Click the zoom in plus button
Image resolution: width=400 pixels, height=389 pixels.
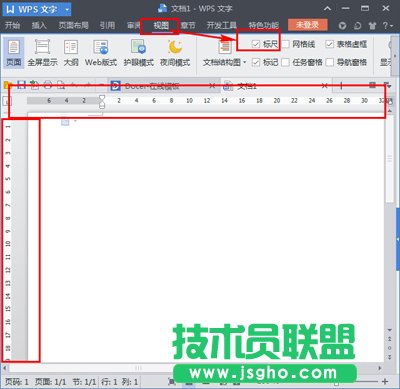point(385,381)
